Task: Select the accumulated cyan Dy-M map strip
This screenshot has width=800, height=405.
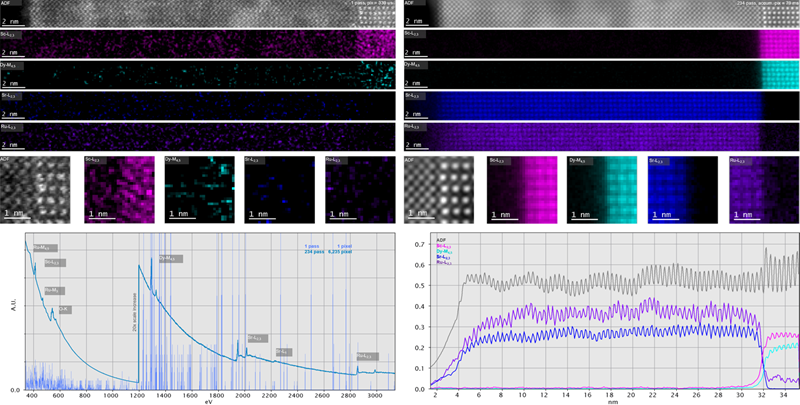Action: pos(602,75)
